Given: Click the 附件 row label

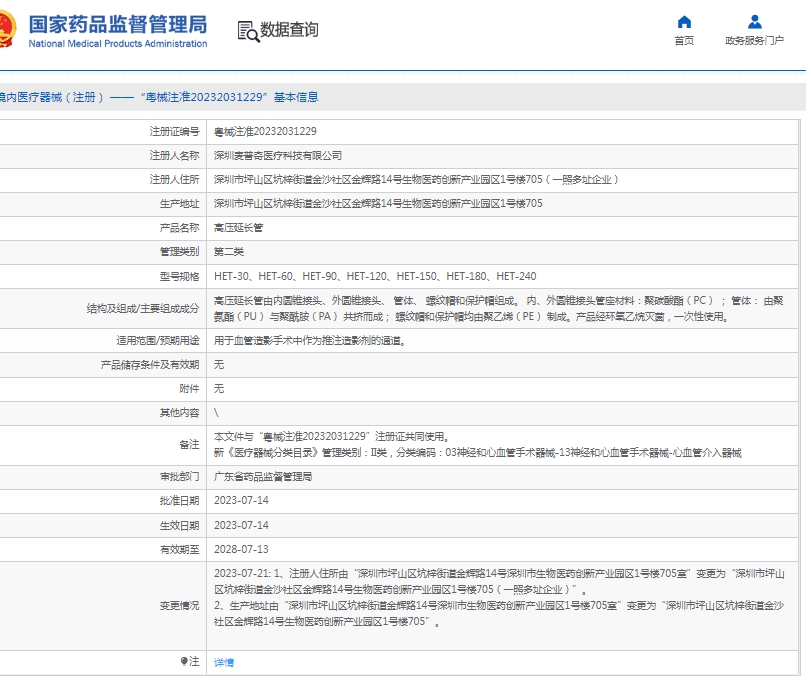Looking at the screenshot, I should pos(189,388).
